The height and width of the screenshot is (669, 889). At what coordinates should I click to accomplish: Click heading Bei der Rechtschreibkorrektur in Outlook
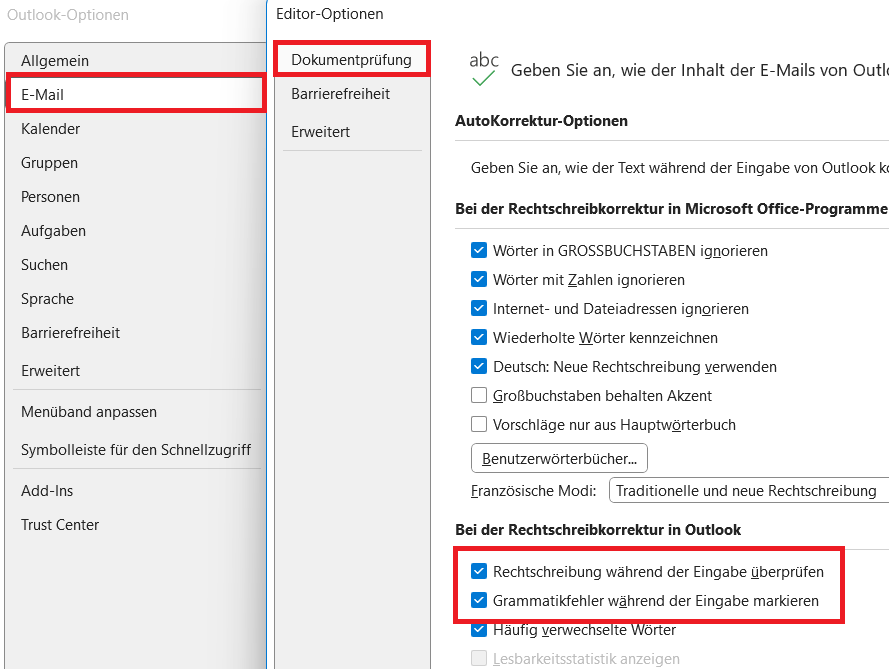click(x=598, y=530)
